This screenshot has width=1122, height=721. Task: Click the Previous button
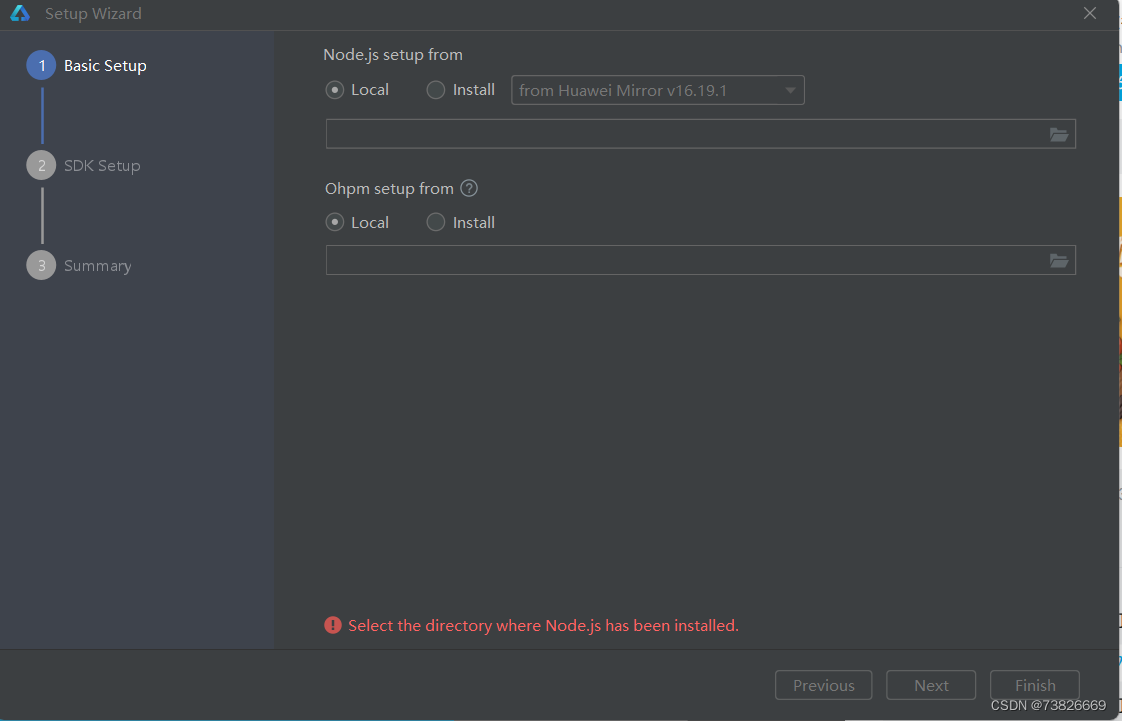pos(824,685)
